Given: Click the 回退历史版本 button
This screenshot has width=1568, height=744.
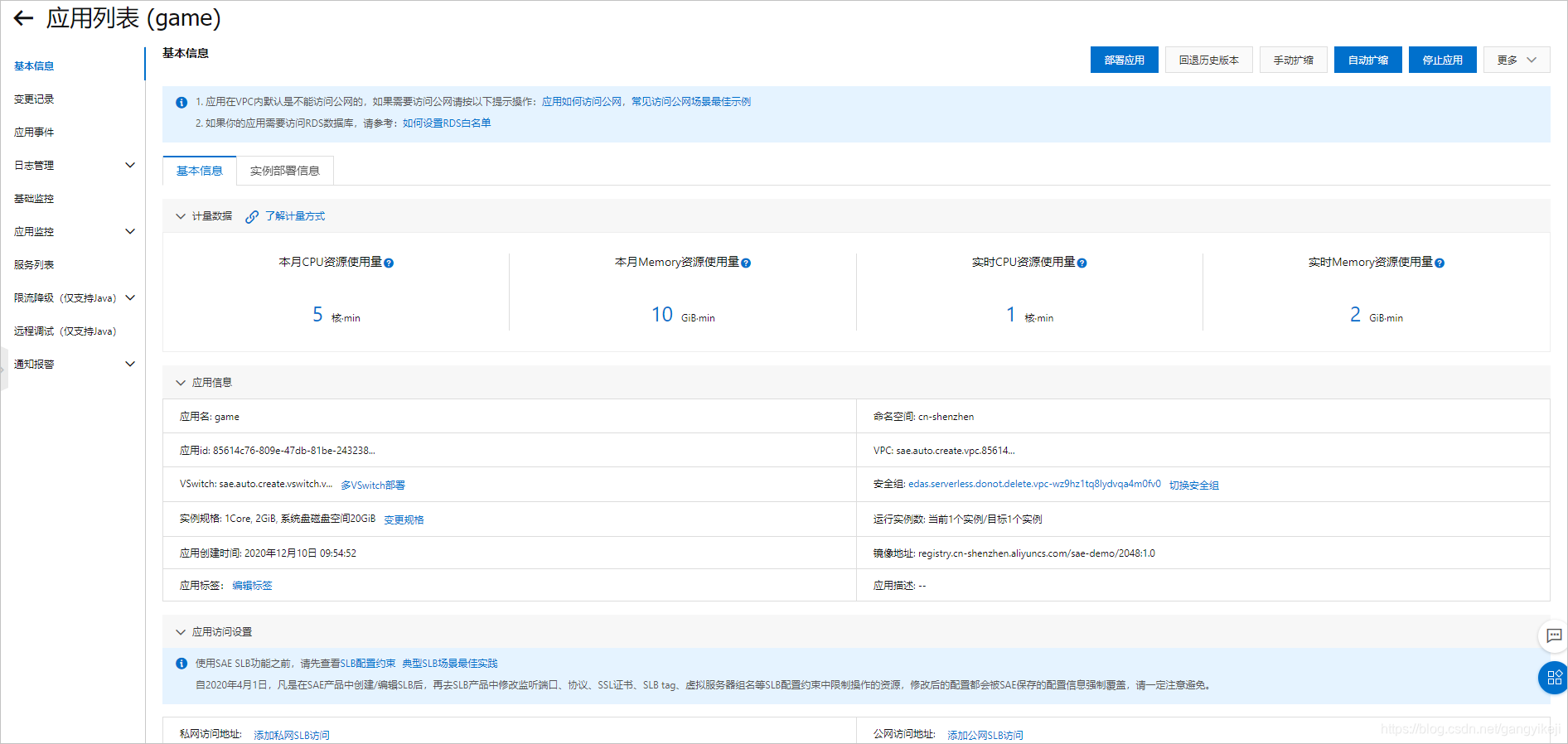Looking at the screenshot, I should [1208, 60].
